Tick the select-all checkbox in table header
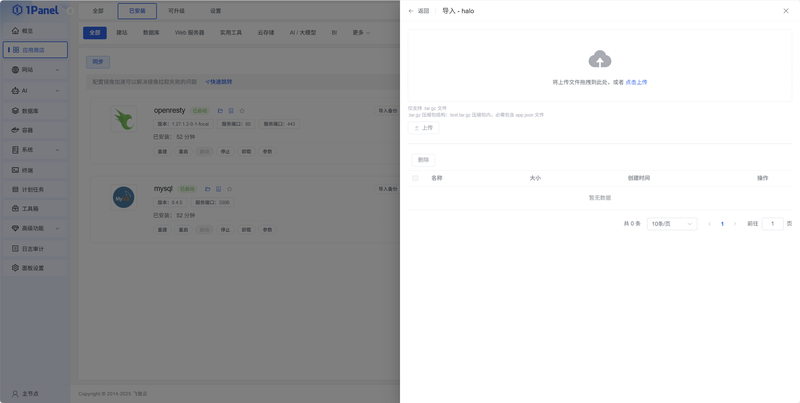 point(415,178)
